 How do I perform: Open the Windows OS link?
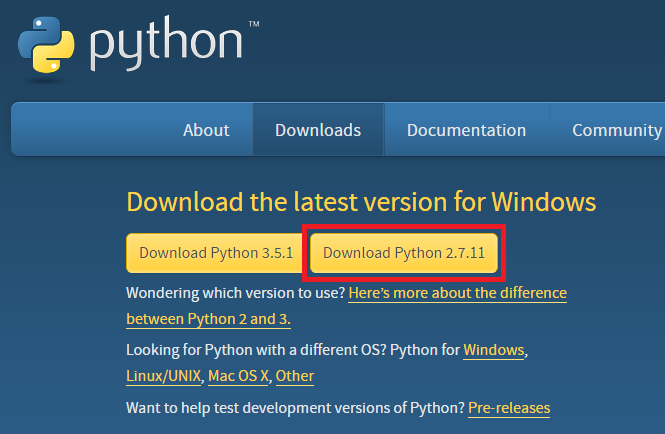click(x=494, y=350)
